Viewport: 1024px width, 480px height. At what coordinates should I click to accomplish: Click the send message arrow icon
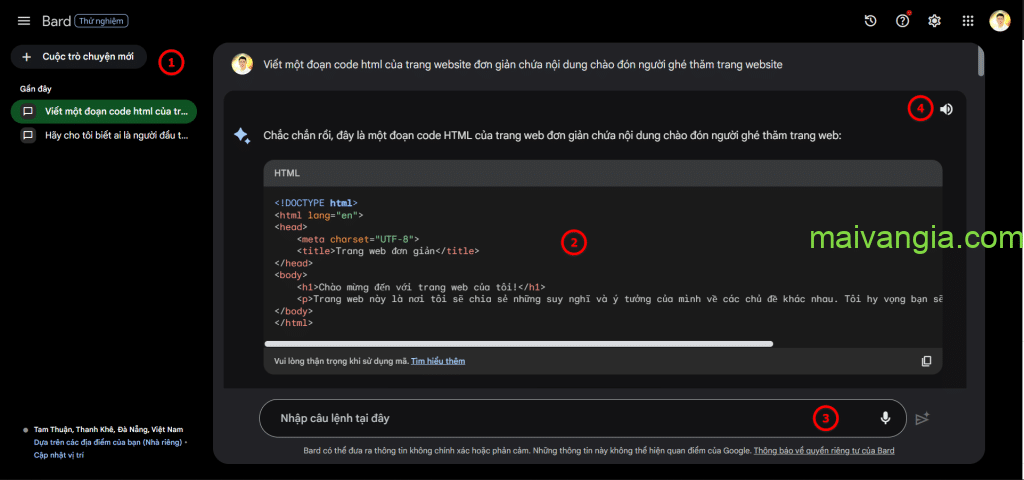click(x=922, y=418)
